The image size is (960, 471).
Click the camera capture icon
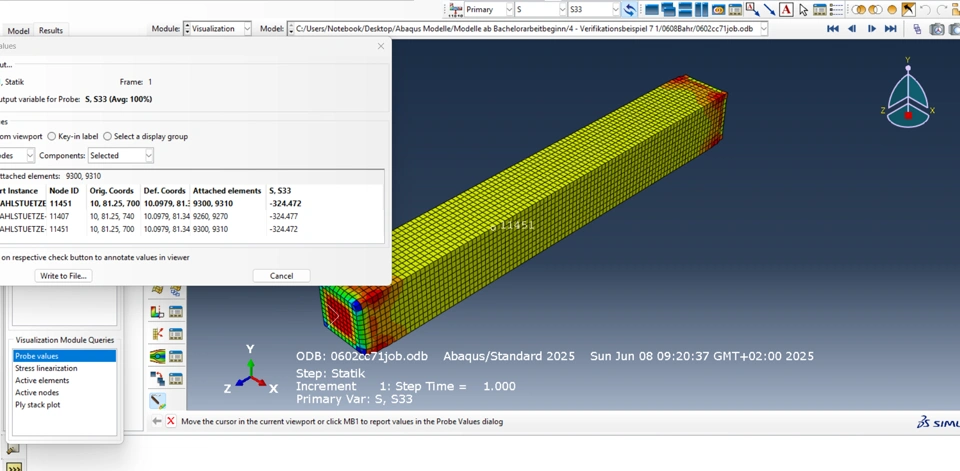coord(937,29)
